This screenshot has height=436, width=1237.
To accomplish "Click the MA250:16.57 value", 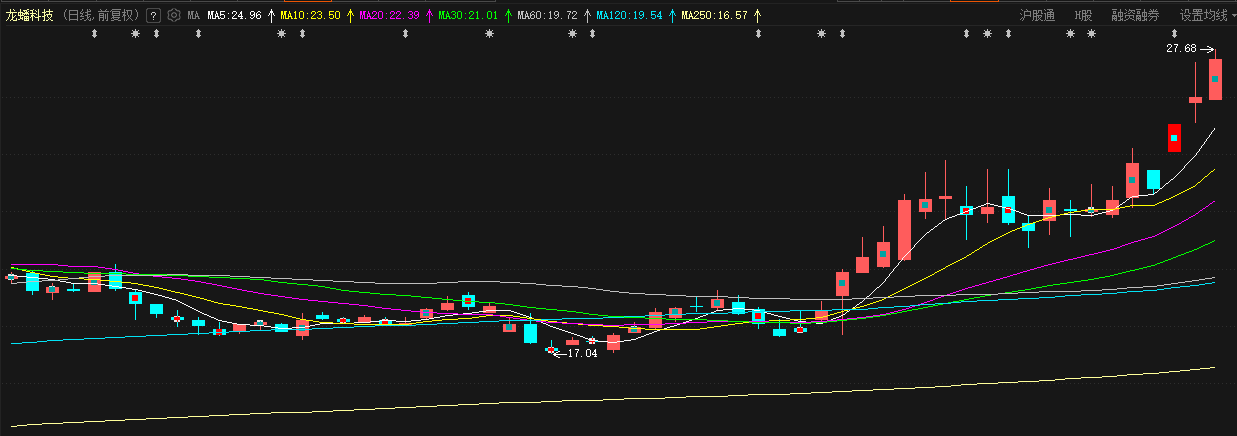I will pos(714,15).
